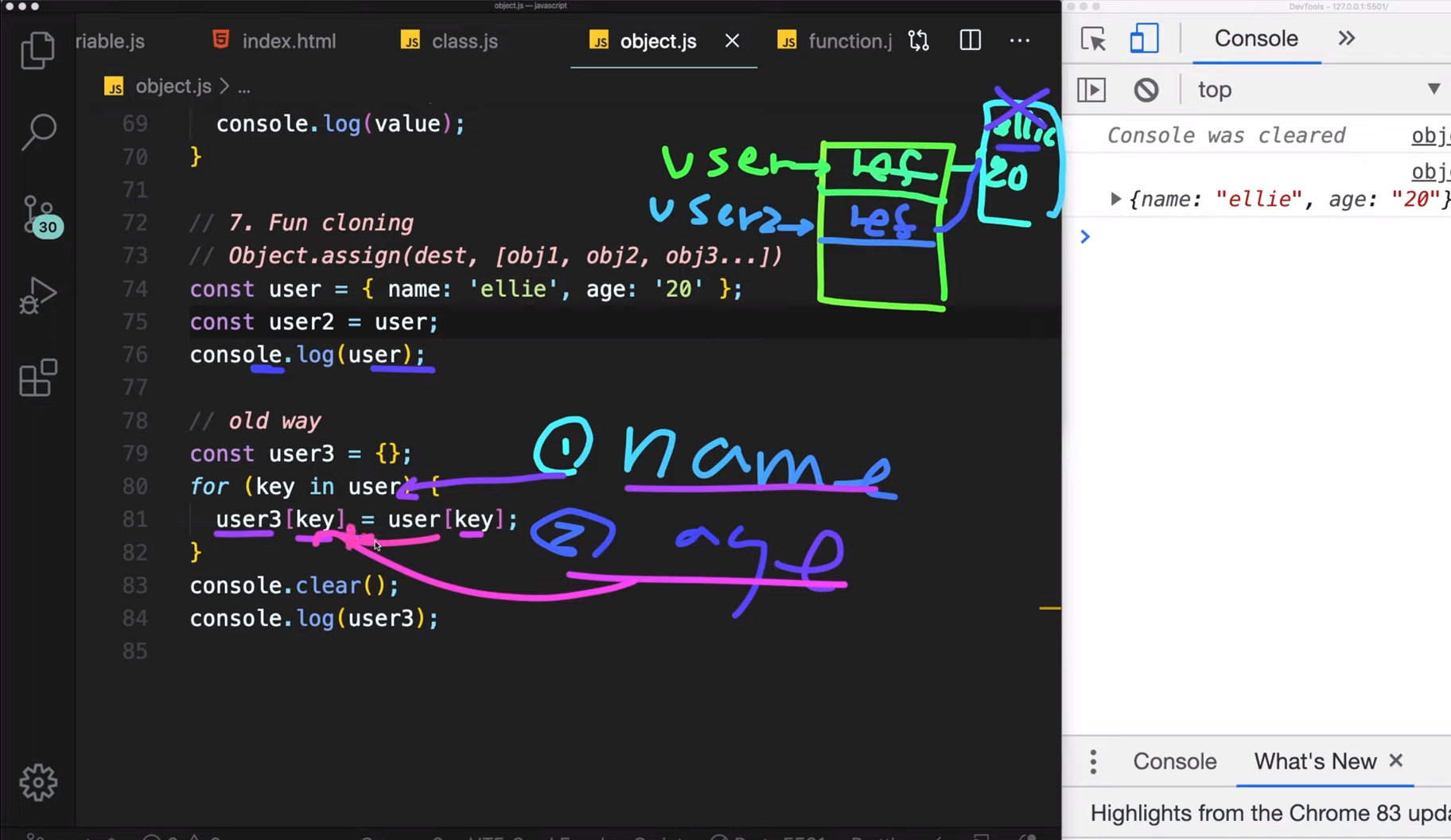Switch to the function.js tab

pyautogui.click(x=834, y=41)
